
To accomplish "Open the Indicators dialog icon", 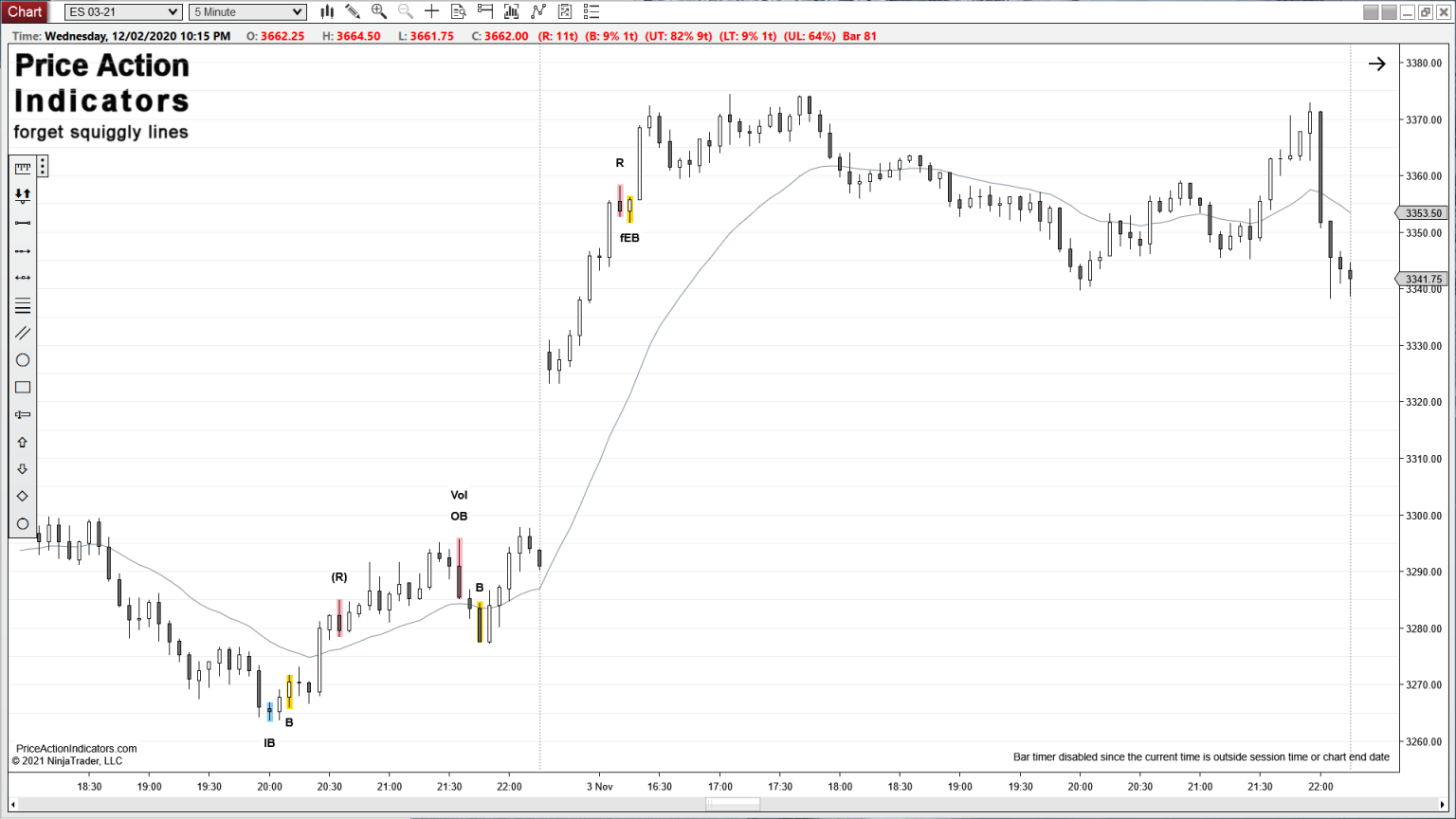I will [x=511, y=11].
